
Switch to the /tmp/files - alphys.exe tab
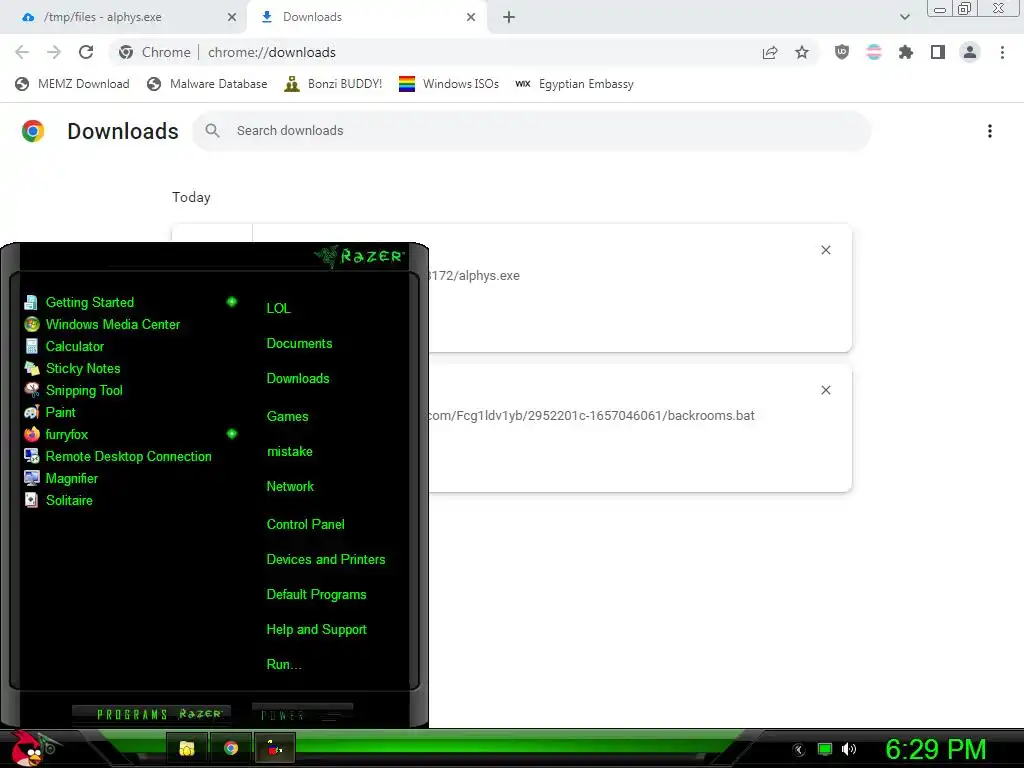124,17
